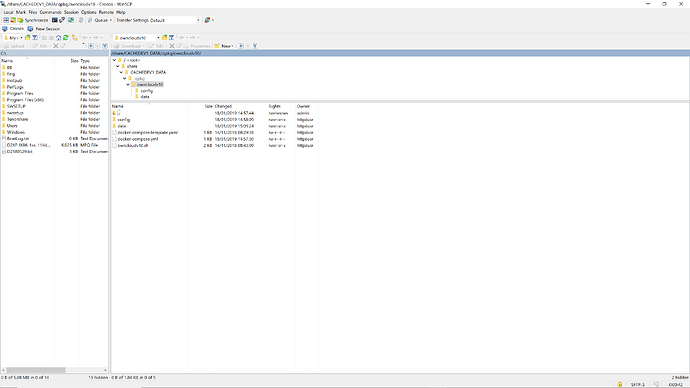Refresh the local panel with green arrows icon
Image resolution: width=690 pixels, height=388 pixels.
click(x=66, y=38)
